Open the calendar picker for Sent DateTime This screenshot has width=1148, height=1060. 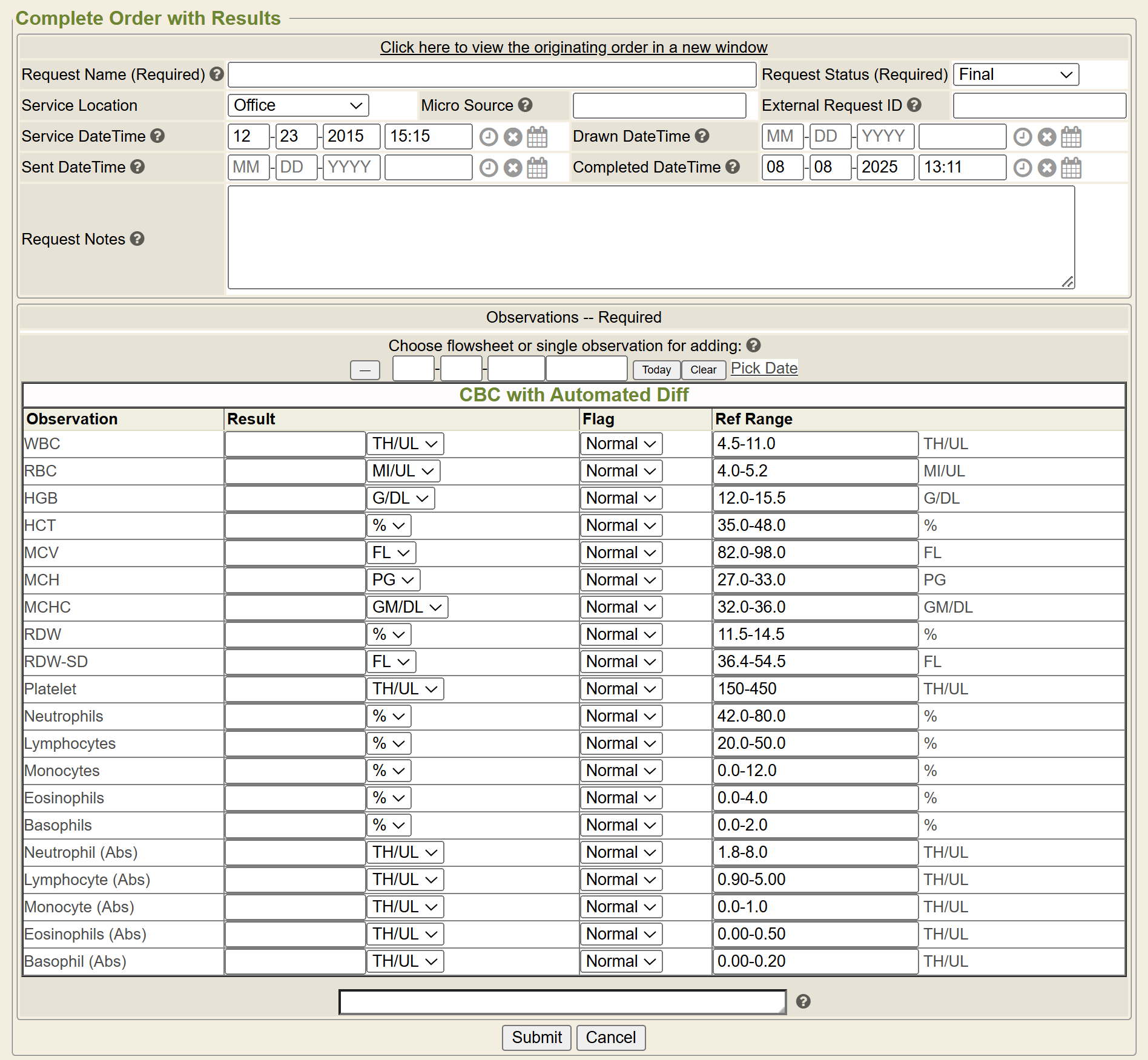(538, 168)
